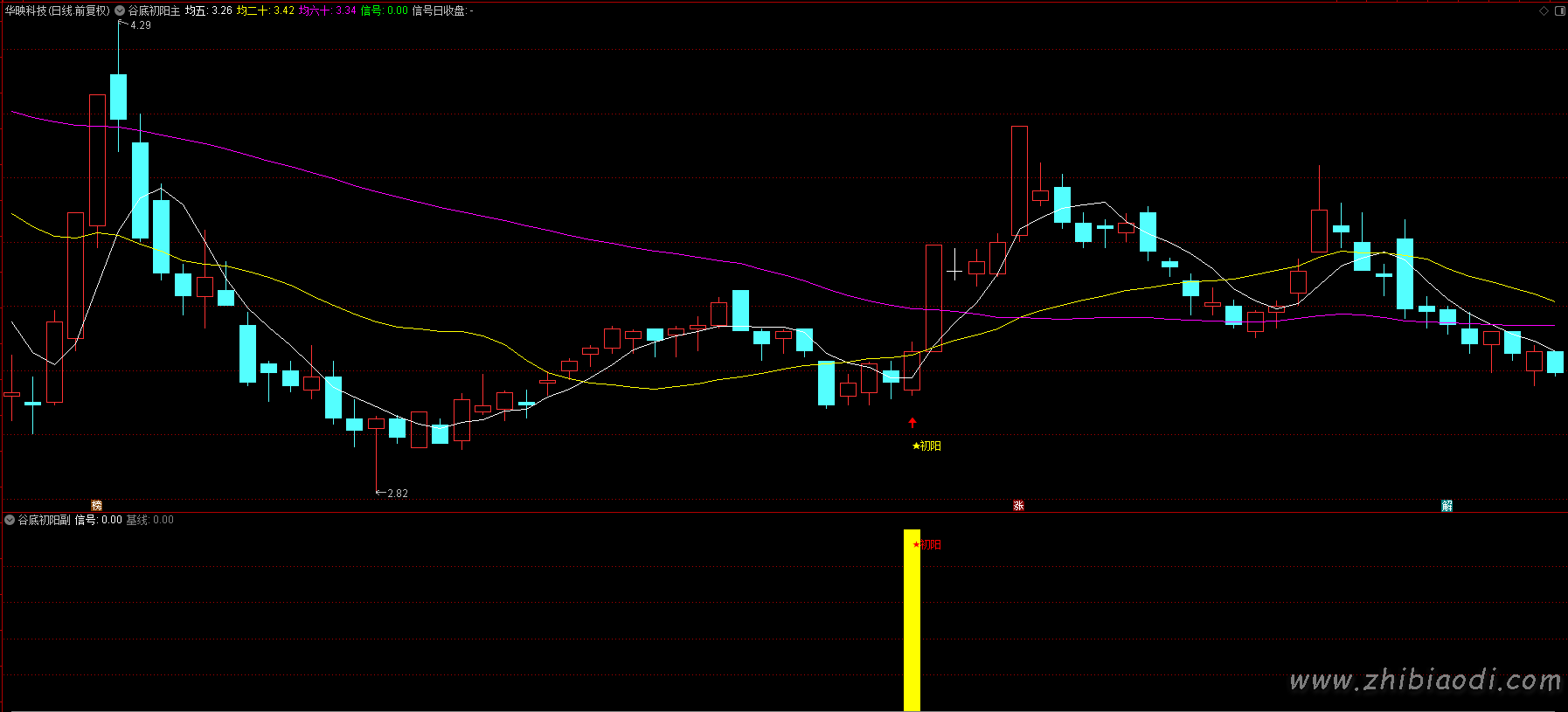Click the diamond icon at top right
Viewport: 1568px width, 712px height.
tap(1544, 10)
